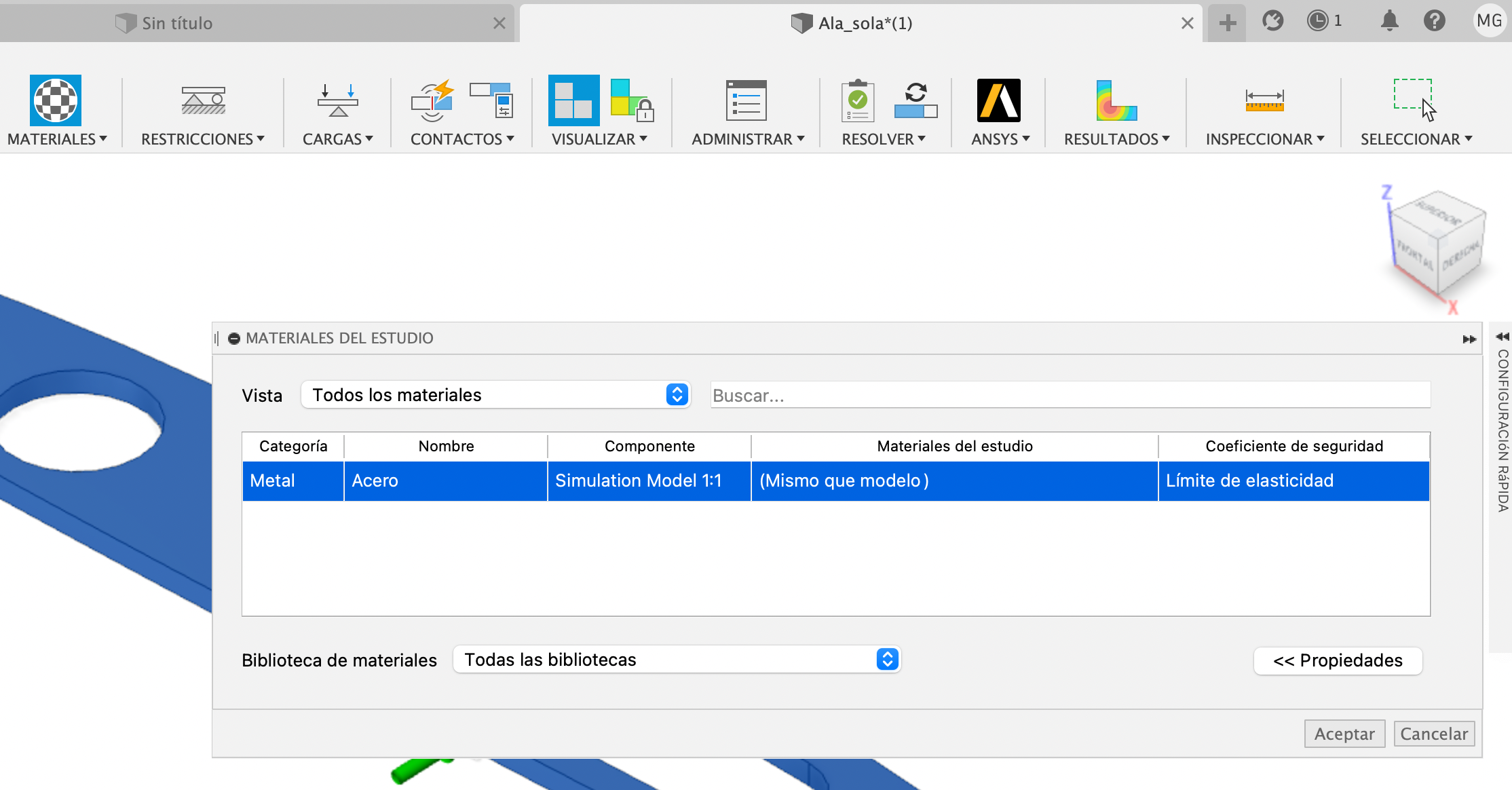This screenshot has width=1512, height=790.
Task: Click the Buscar search field
Action: click(1070, 395)
